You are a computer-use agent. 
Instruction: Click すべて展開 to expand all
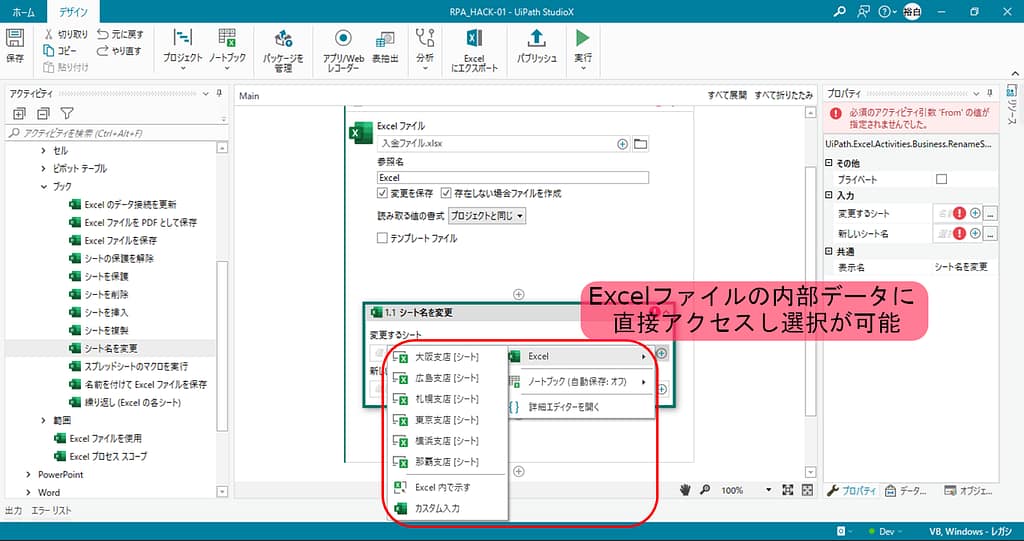point(727,96)
